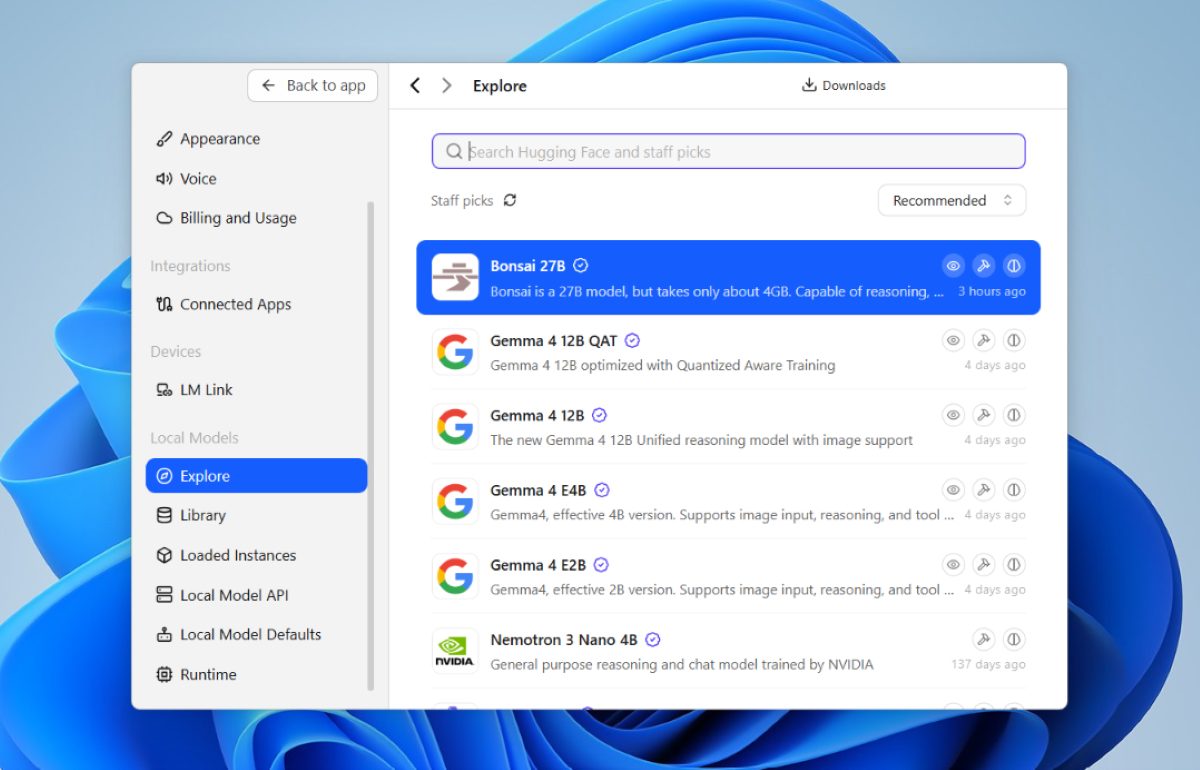Open Appearance settings
Image resolution: width=1200 pixels, height=770 pixels.
click(x=208, y=139)
